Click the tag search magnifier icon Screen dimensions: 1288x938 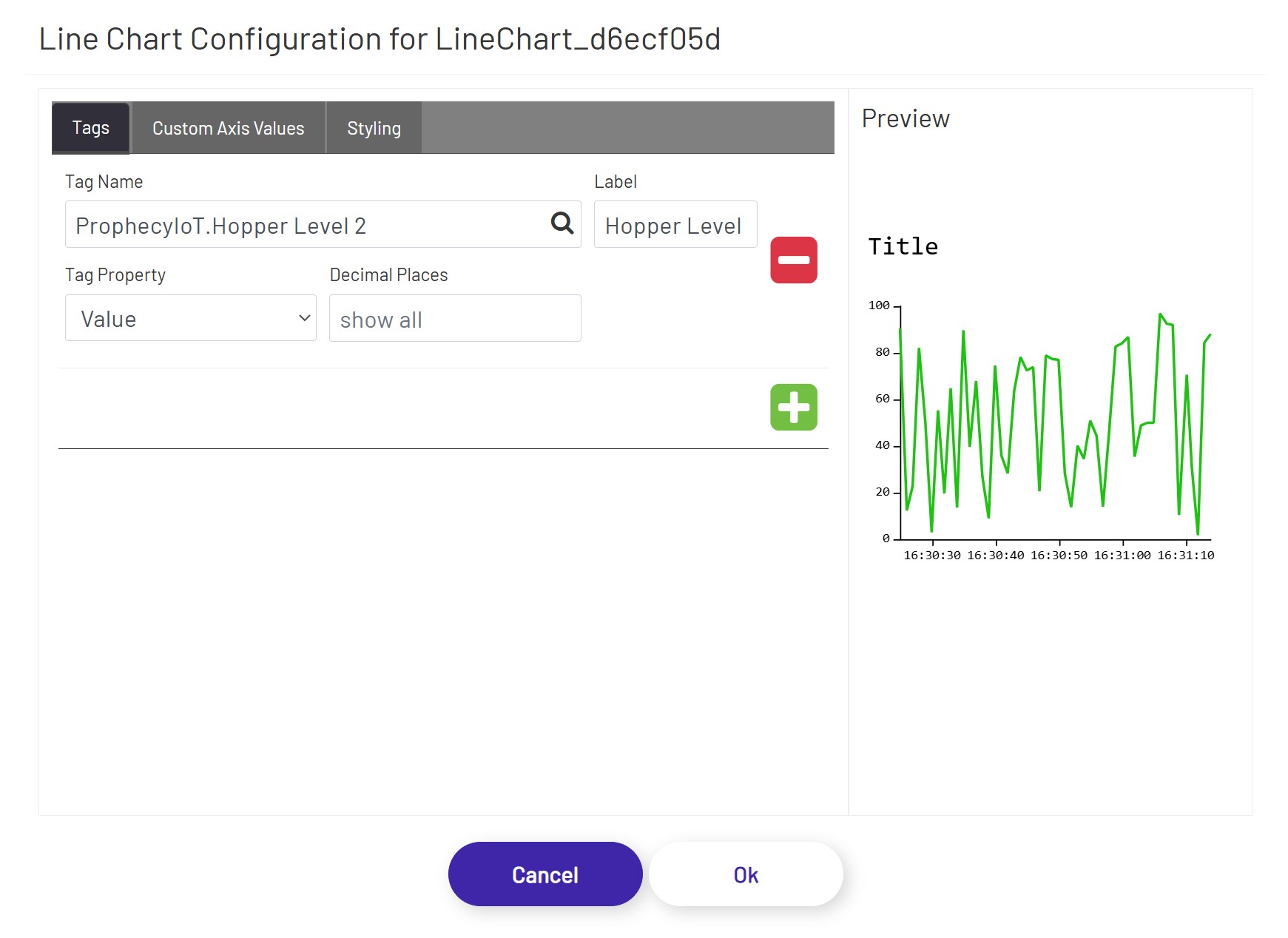pos(562,222)
